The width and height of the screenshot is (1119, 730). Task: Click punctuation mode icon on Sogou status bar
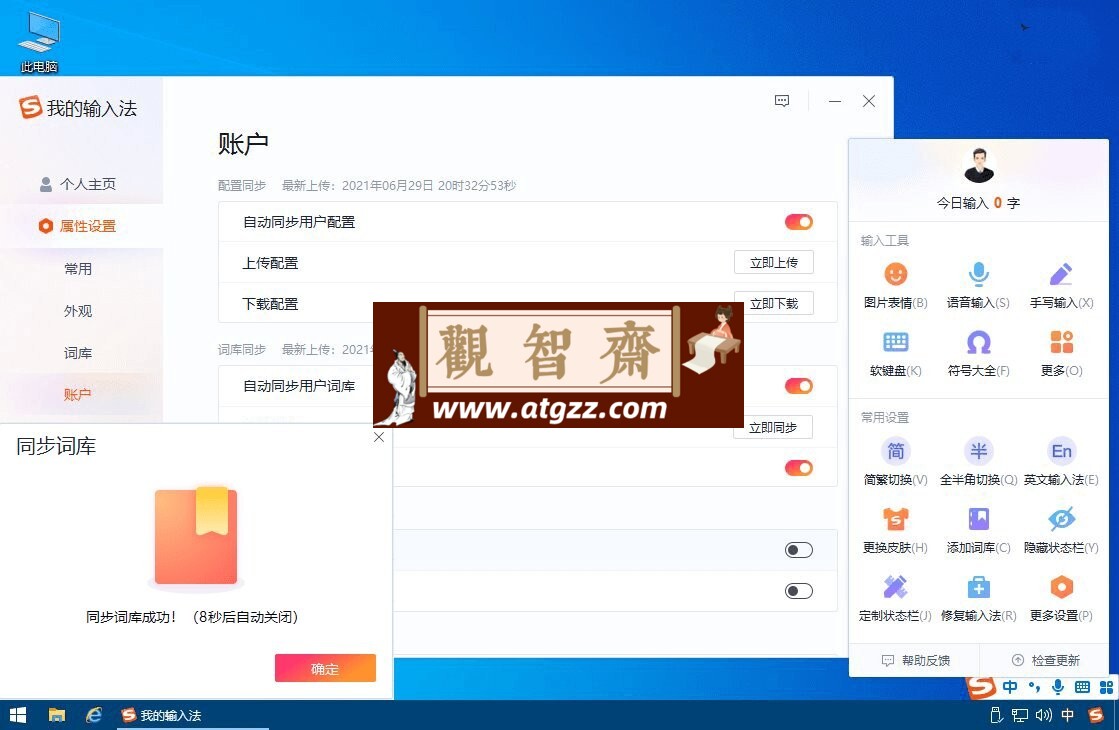pyautogui.click(x=1034, y=686)
